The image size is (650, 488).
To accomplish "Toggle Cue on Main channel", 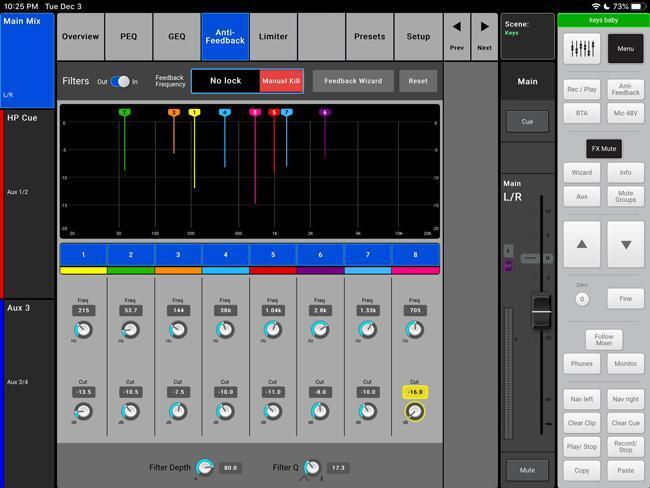I will 527,121.
